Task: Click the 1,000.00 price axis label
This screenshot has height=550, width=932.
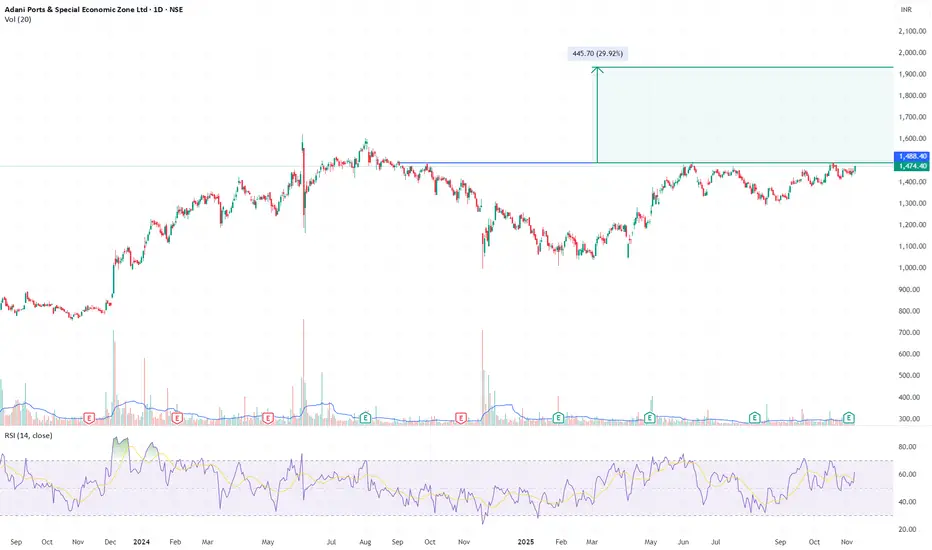Action: [x=912, y=268]
